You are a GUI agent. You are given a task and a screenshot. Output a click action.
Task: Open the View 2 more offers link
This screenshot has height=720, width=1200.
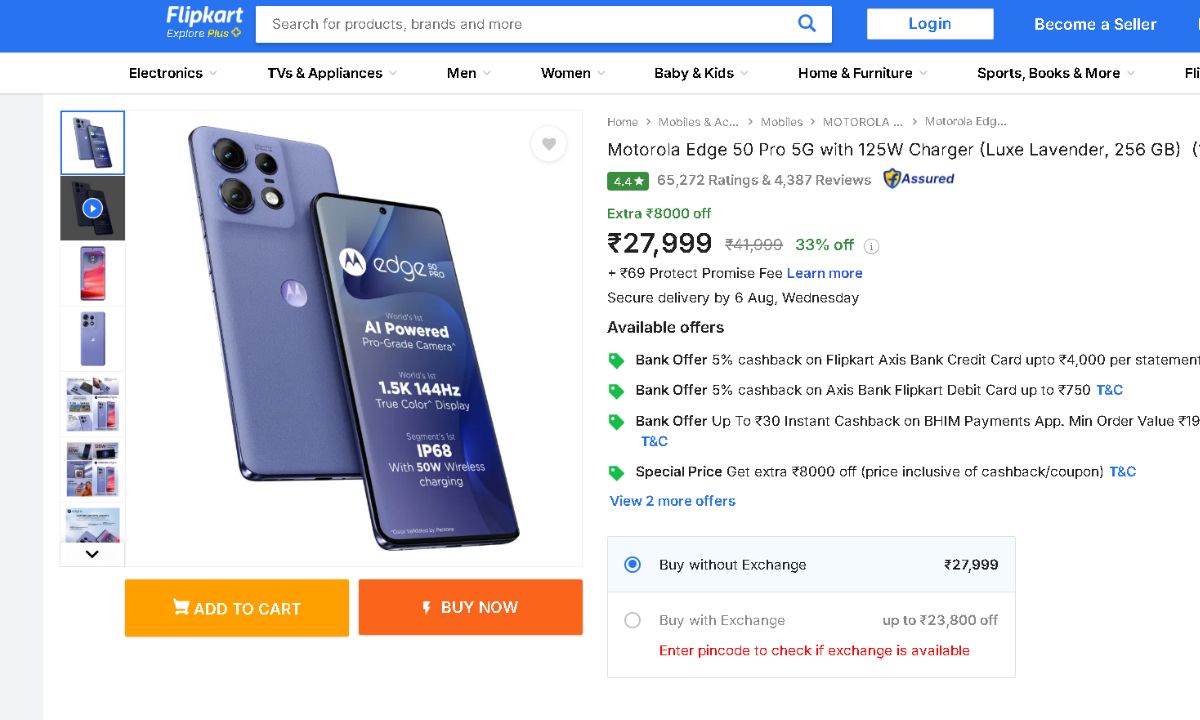click(672, 500)
